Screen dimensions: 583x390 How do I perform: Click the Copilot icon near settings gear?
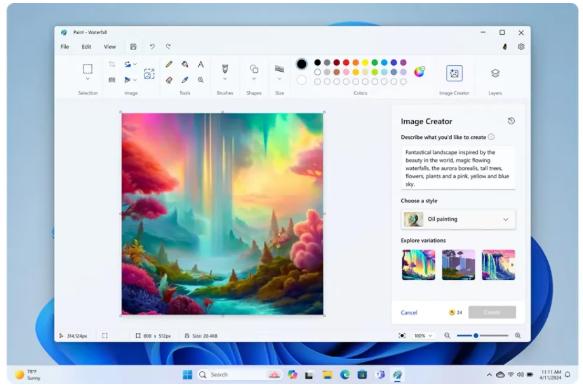click(505, 46)
